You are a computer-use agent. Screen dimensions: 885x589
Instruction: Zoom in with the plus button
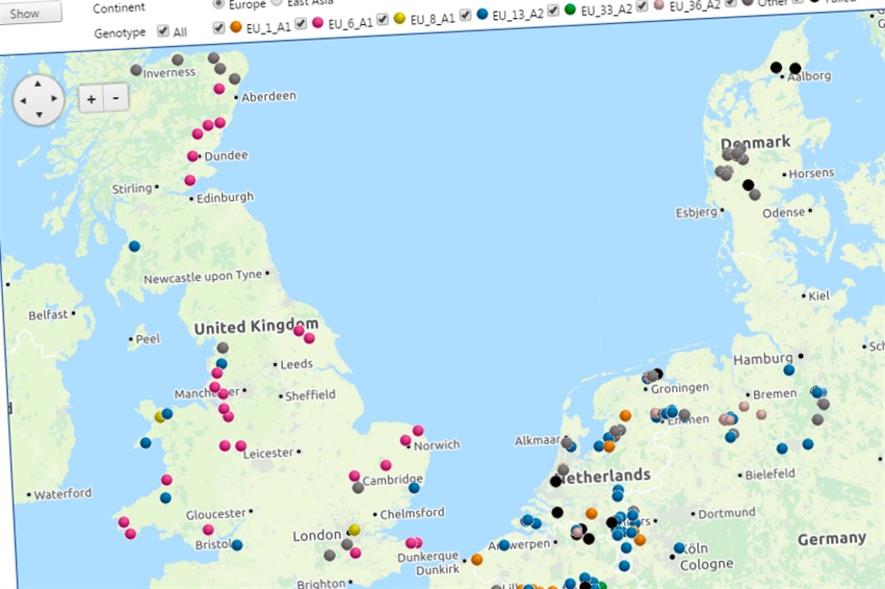[x=90, y=100]
